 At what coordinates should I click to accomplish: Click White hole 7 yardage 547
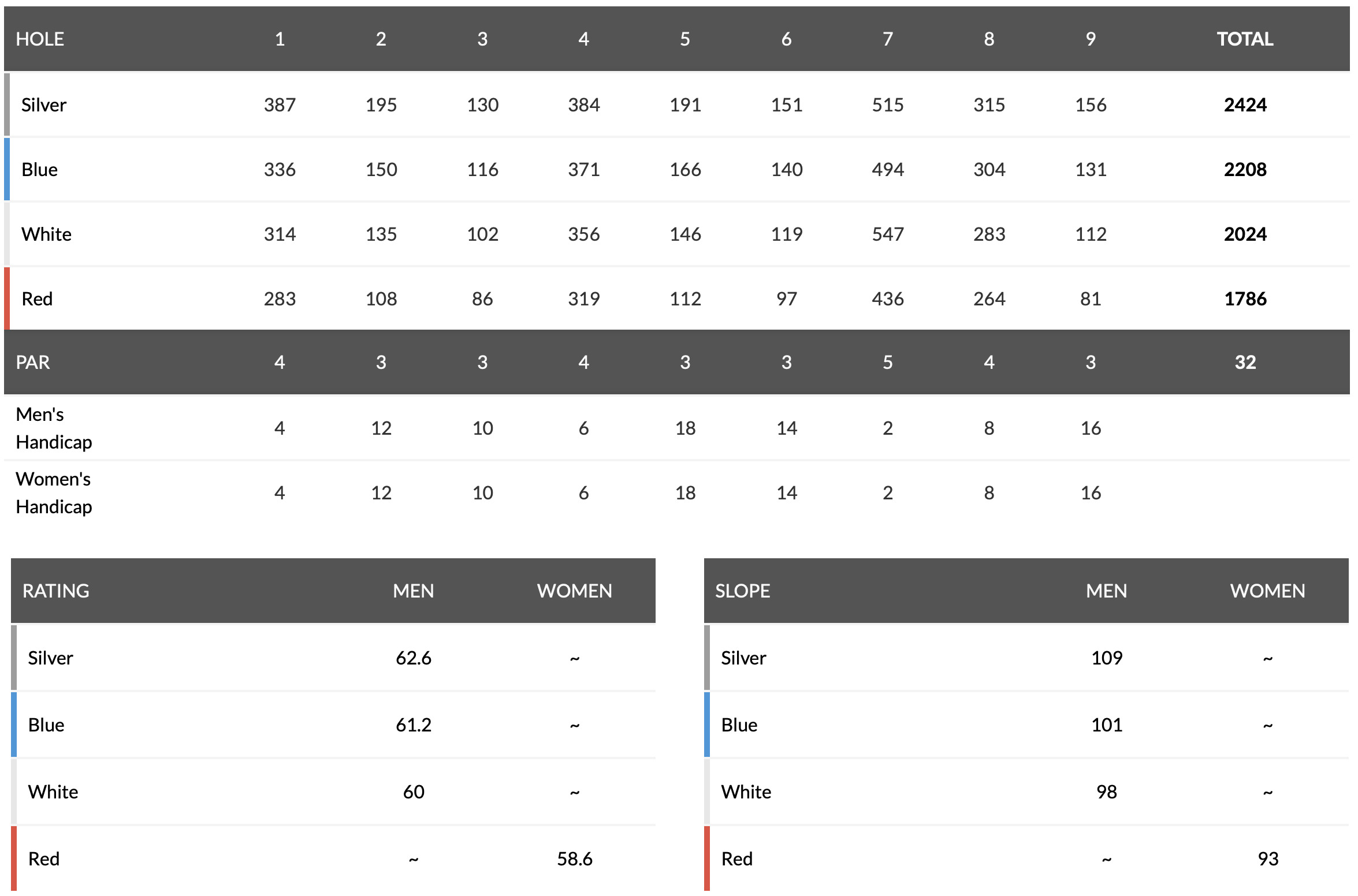click(x=888, y=234)
